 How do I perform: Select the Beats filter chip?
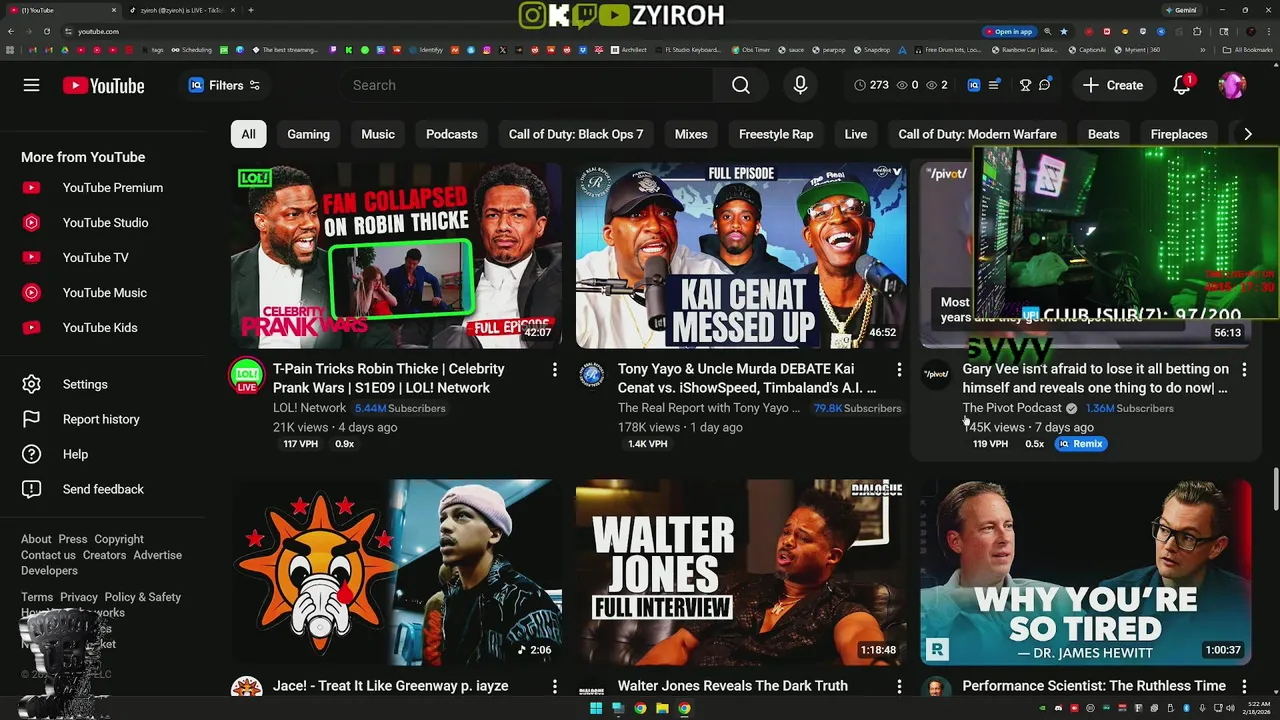click(1104, 134)
